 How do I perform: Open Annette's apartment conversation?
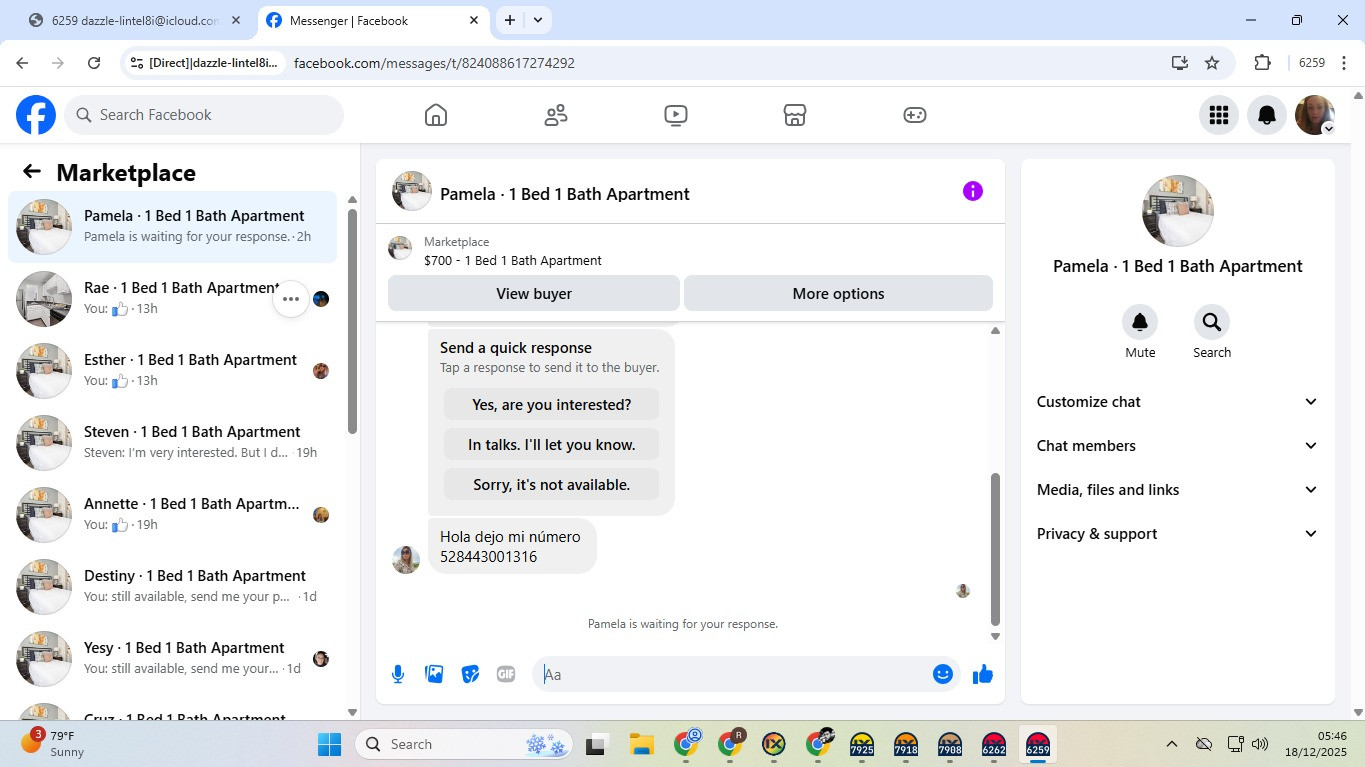coord(173,515)
